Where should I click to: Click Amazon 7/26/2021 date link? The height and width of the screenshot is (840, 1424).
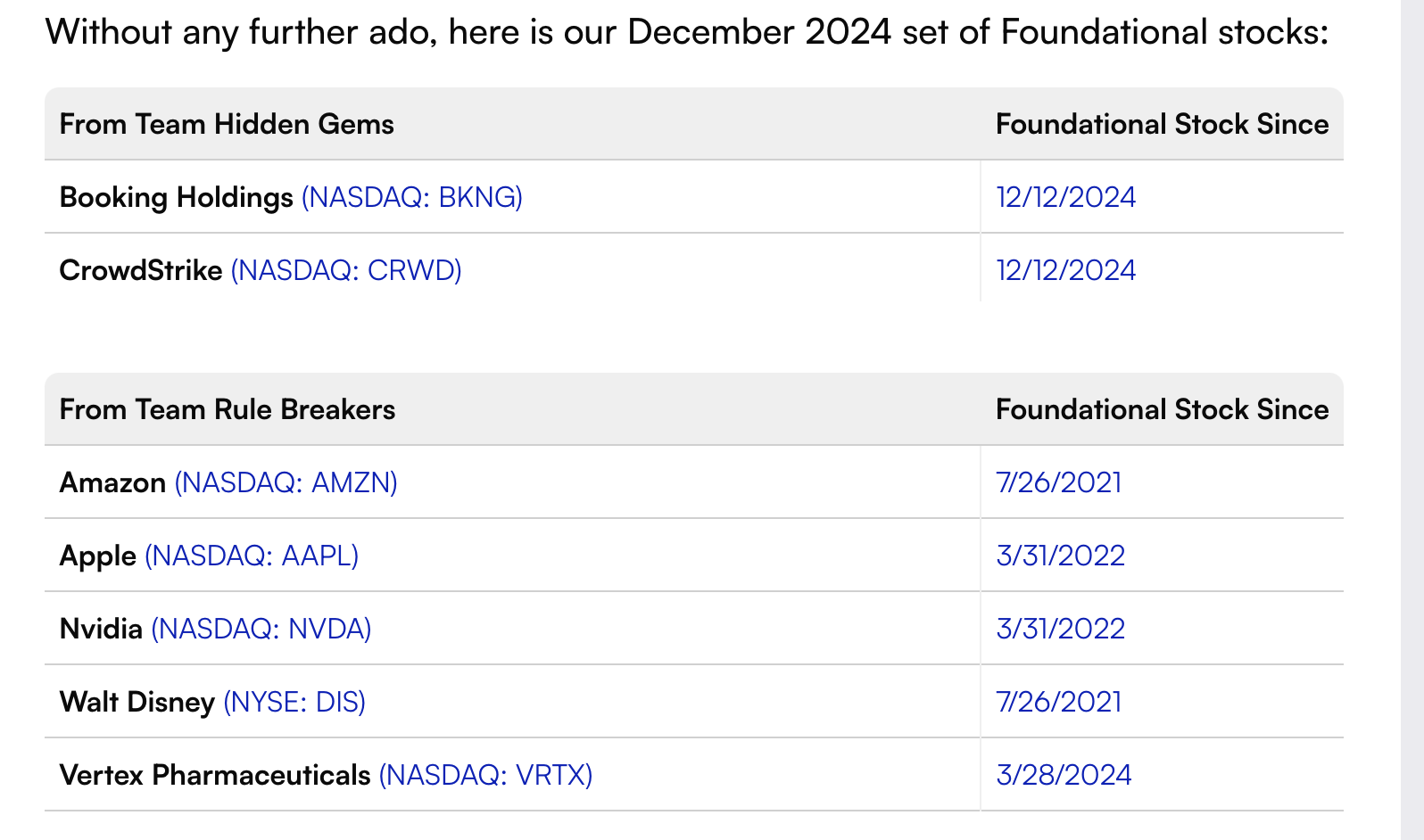1058,482
